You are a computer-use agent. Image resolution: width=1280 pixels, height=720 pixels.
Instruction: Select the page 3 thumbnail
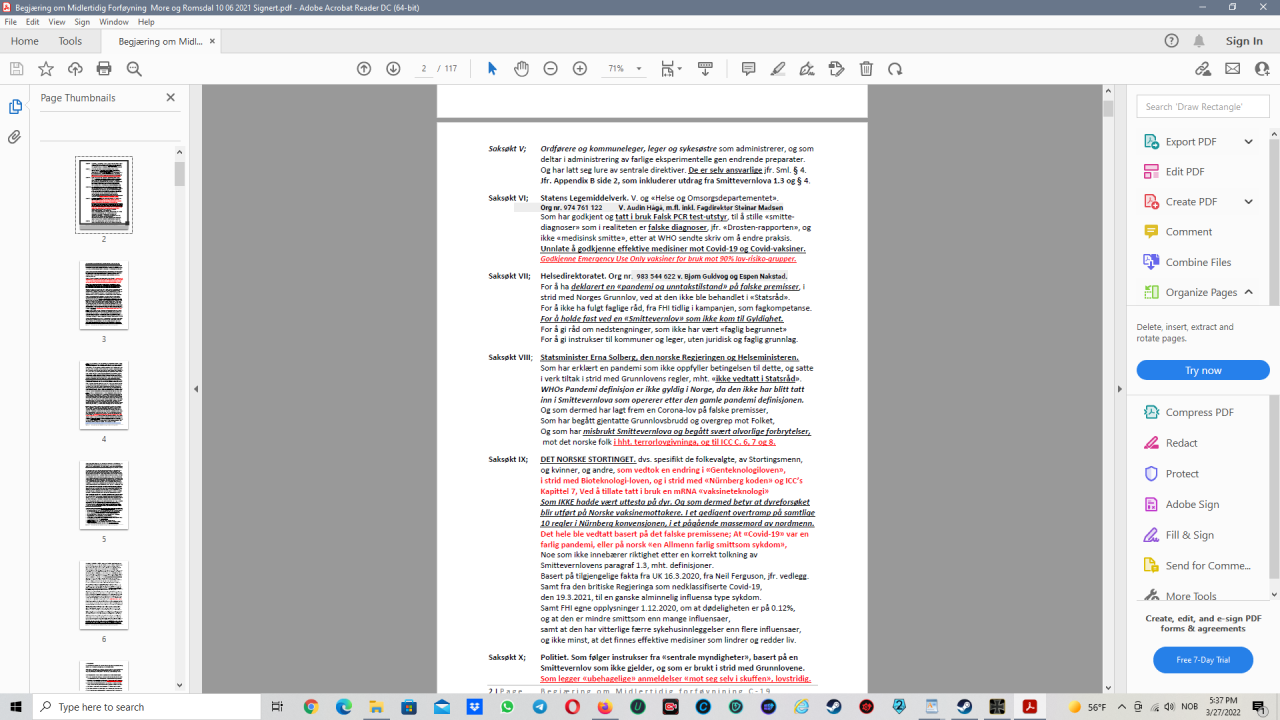pyautogui.click(x=104, y=295)
